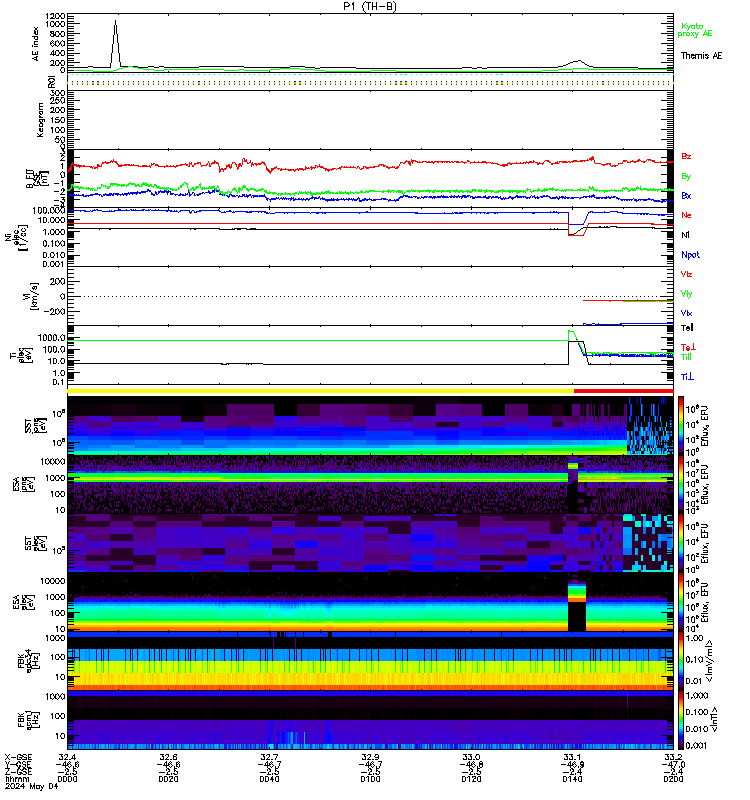This screenshot has width=750, height=800.
Task: Click the green "Ti∥" temperature legend label
Action: pyautogui.click(x=686, y=357)
